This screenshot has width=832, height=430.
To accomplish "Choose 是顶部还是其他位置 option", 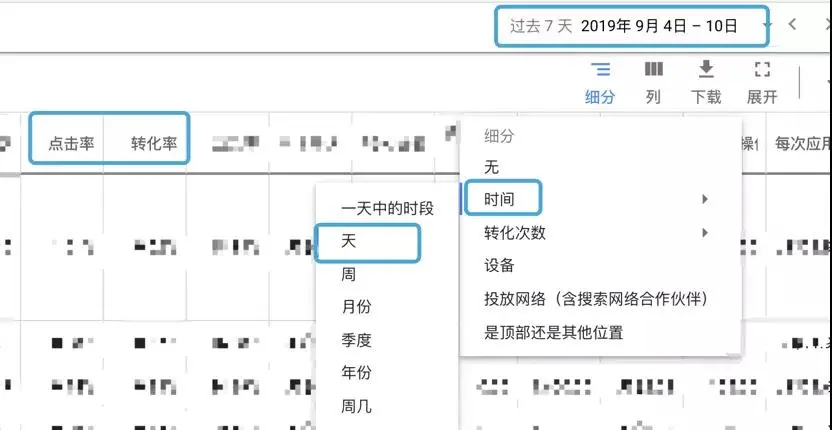I will point(553,332).
